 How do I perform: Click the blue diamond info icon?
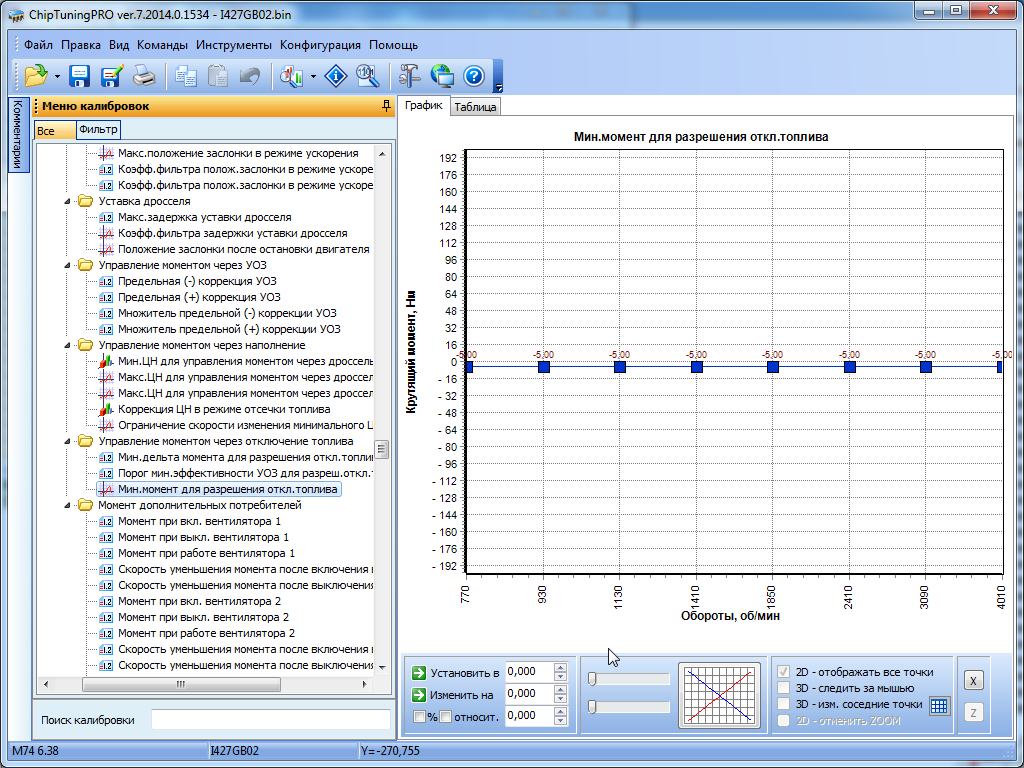(x=337, y=75)
